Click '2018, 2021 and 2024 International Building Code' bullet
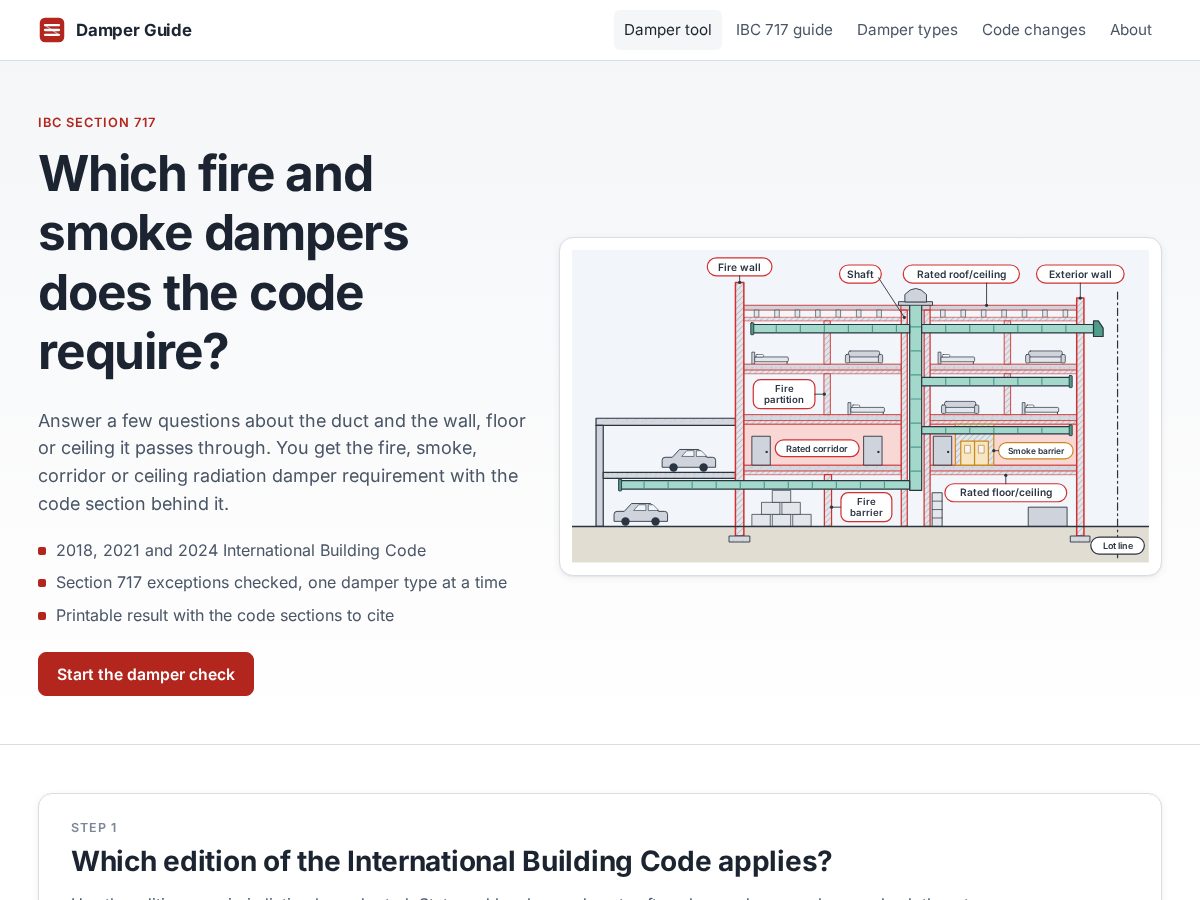Viewport: 1200px width, 900px height. 241,550
